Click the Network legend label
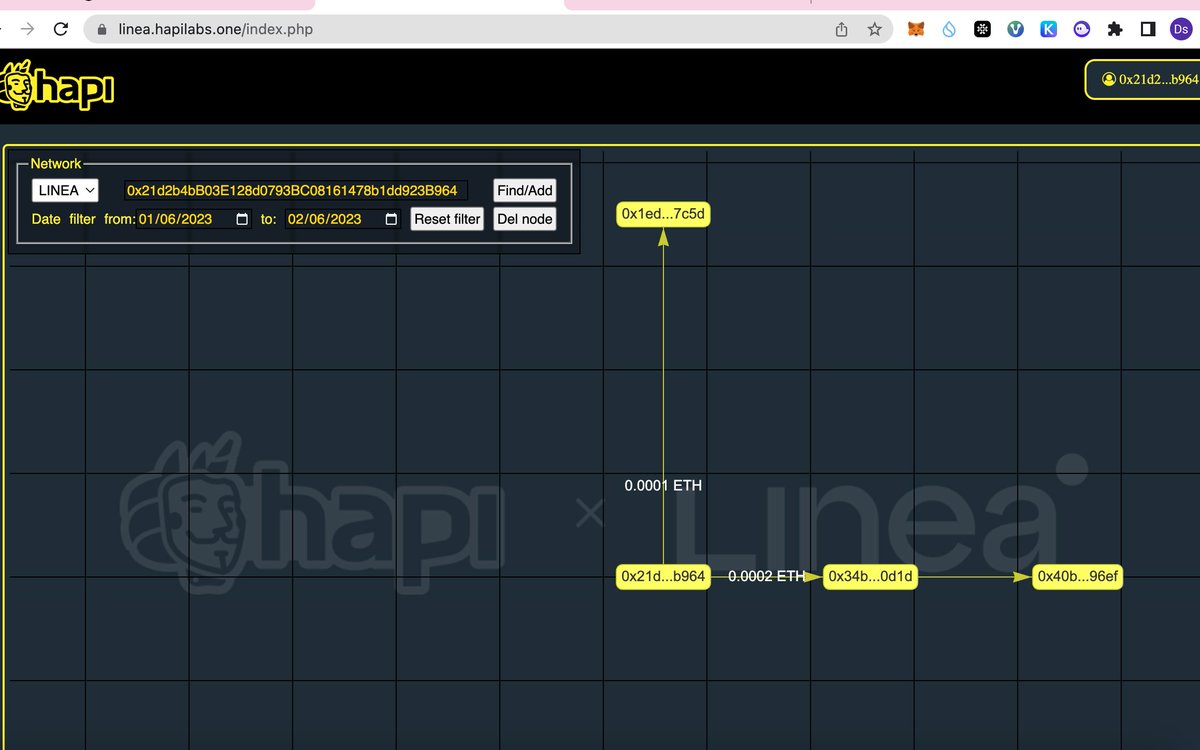1200x750 pixels. (x=56, y=163)
